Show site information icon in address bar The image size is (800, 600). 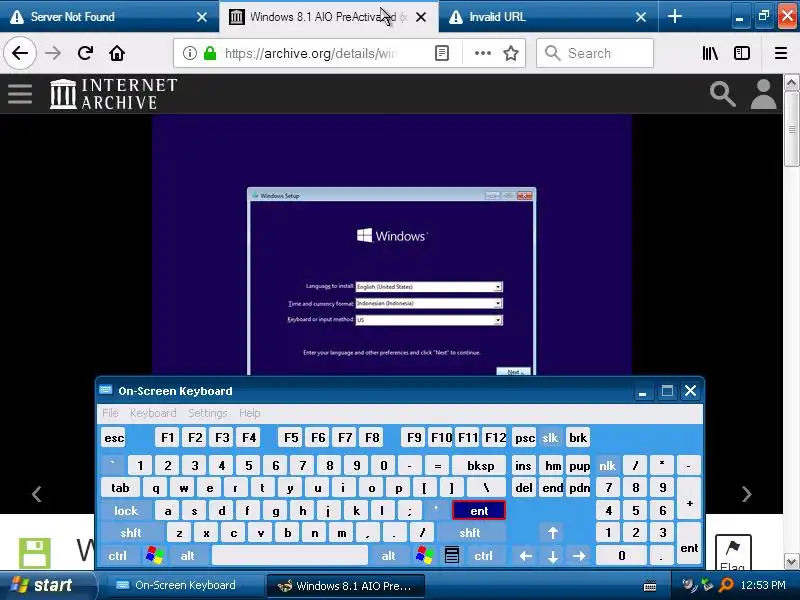(189, 53)
